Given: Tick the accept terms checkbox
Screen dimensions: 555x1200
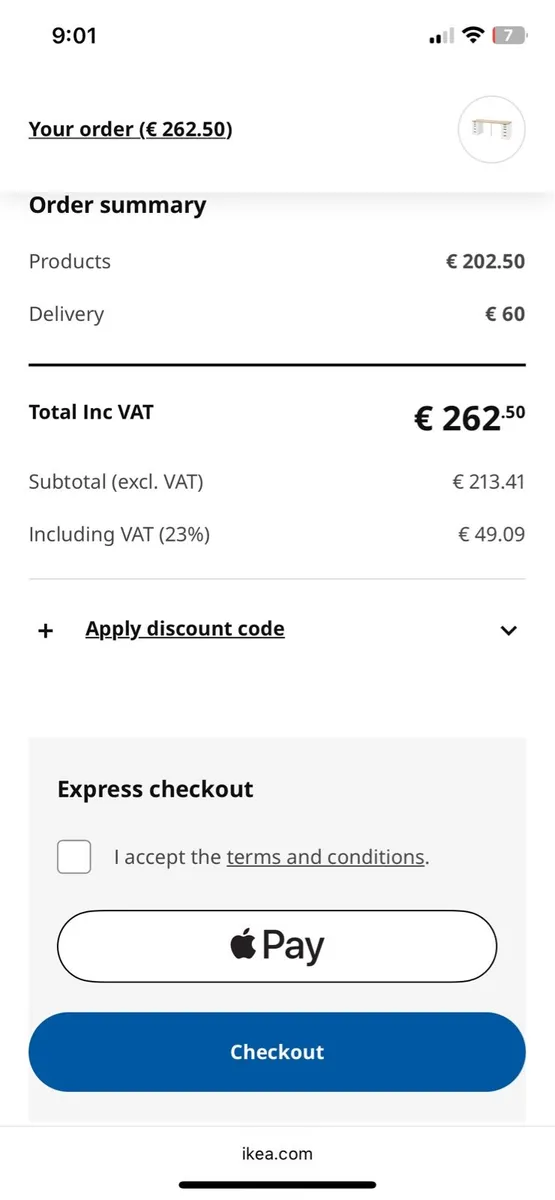Looking at the screenshot, I should (x=74, y=857).
